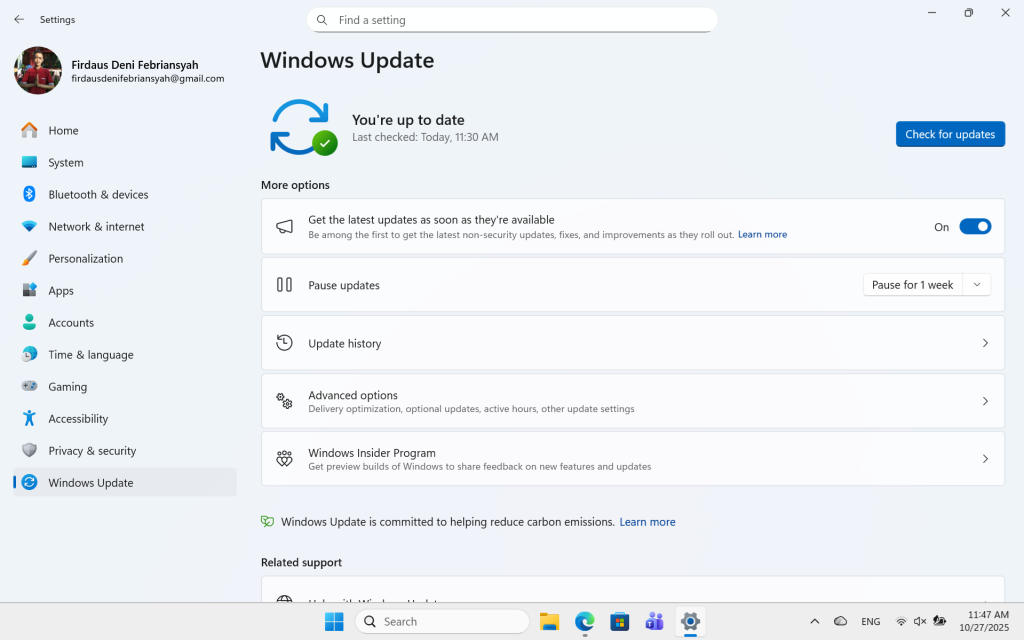Select Personalization in the sidebar
1024x640 pixels.
click(x=125, y=259)
